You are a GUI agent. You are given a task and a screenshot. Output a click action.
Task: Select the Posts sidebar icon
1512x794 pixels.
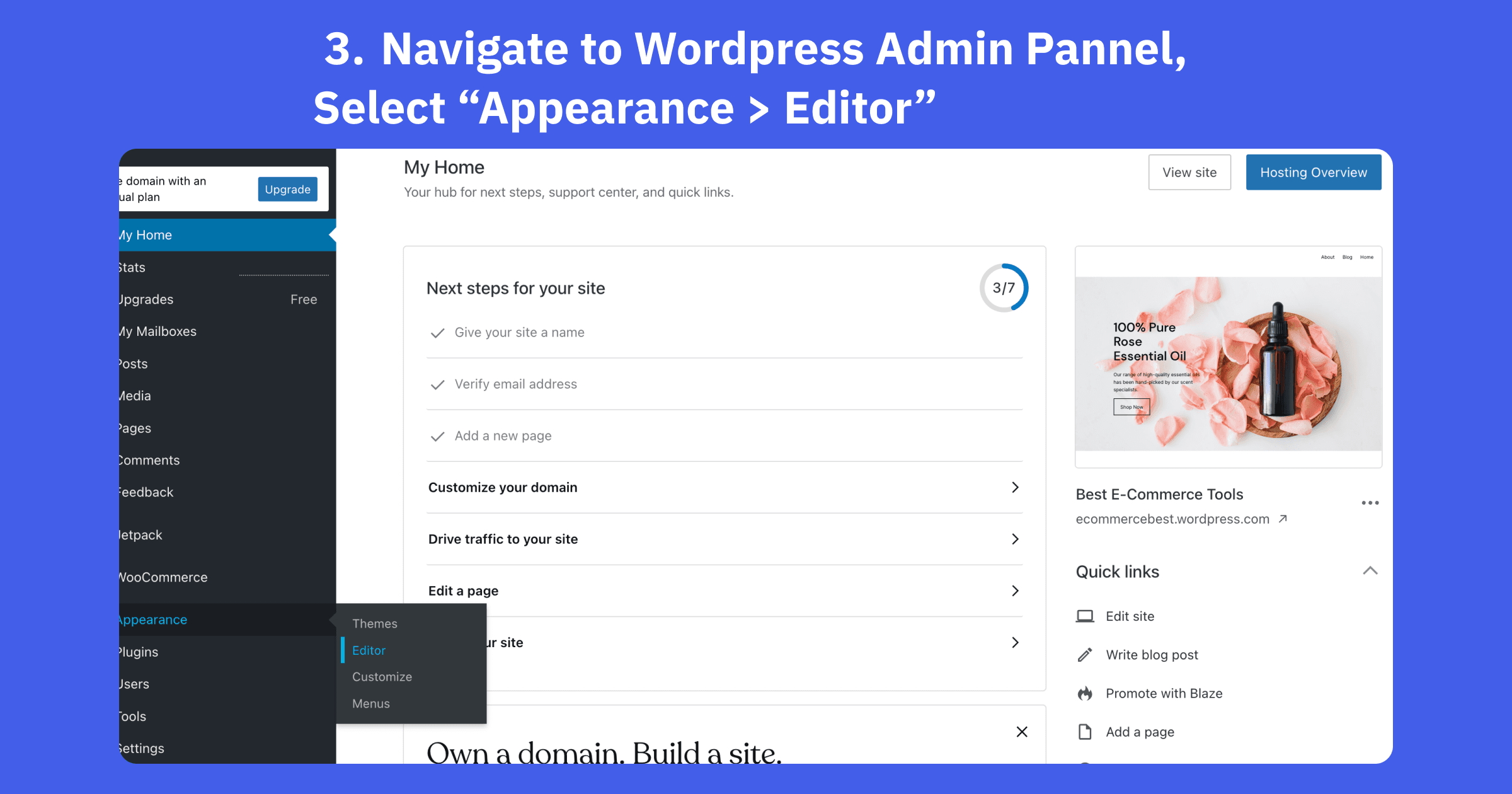tap(130, 363)
